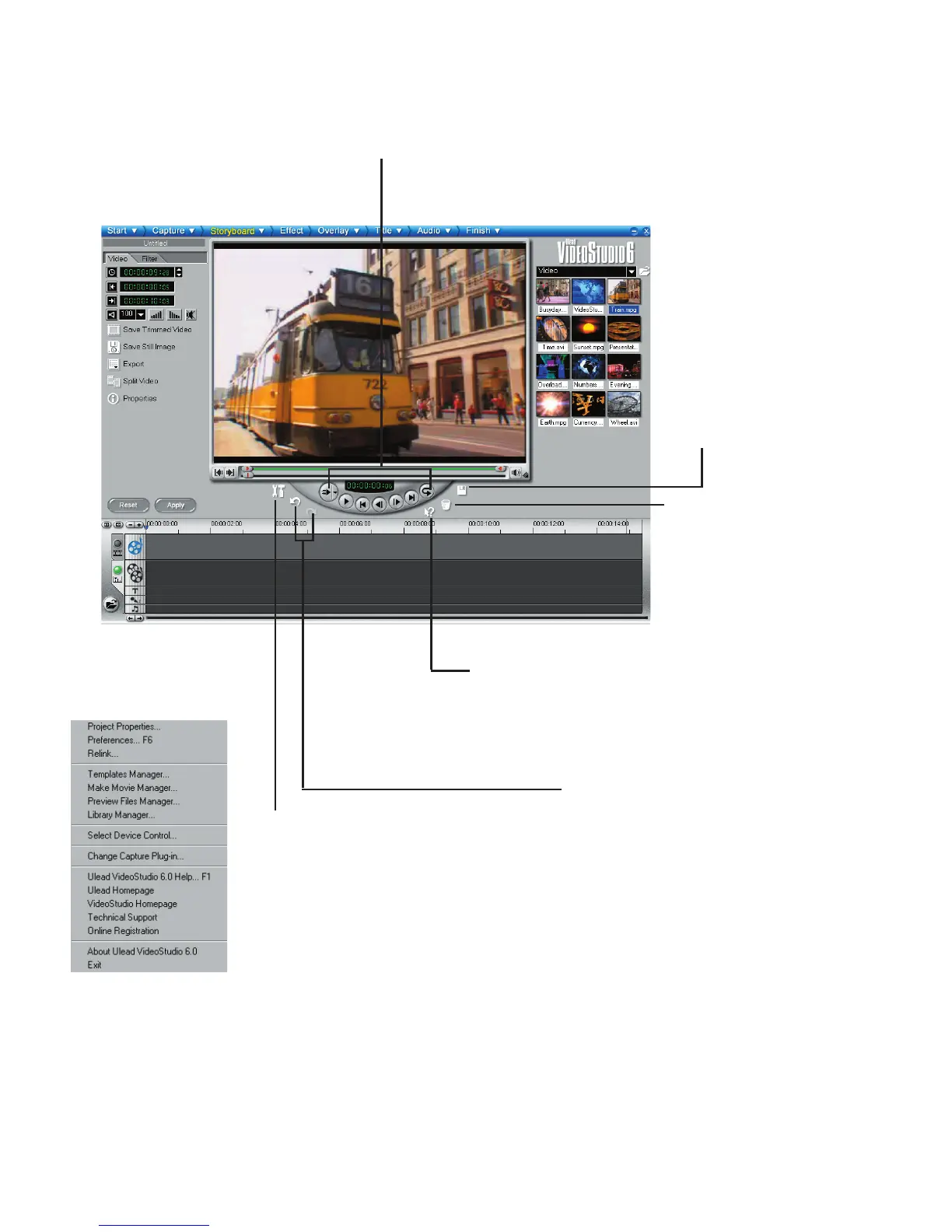Click the timeline horizontal scrollbar

(x=397, y=618)
